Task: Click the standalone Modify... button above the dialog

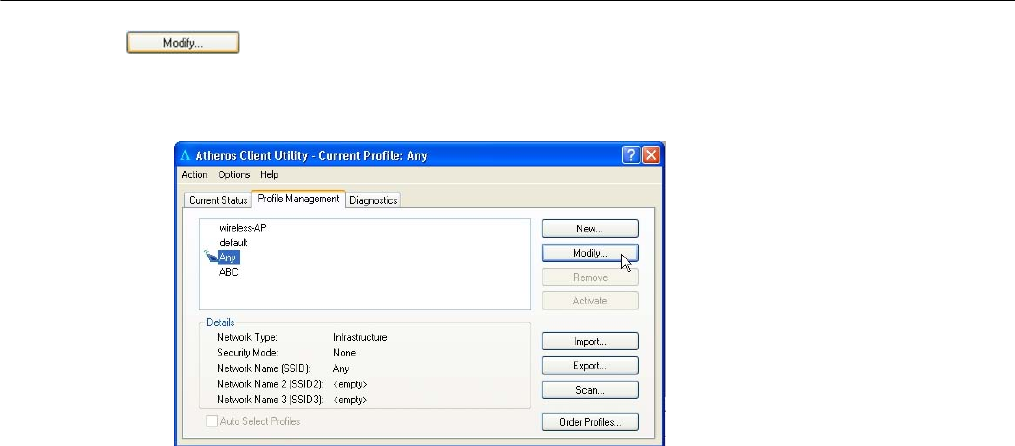Action: tap(183, 43)
